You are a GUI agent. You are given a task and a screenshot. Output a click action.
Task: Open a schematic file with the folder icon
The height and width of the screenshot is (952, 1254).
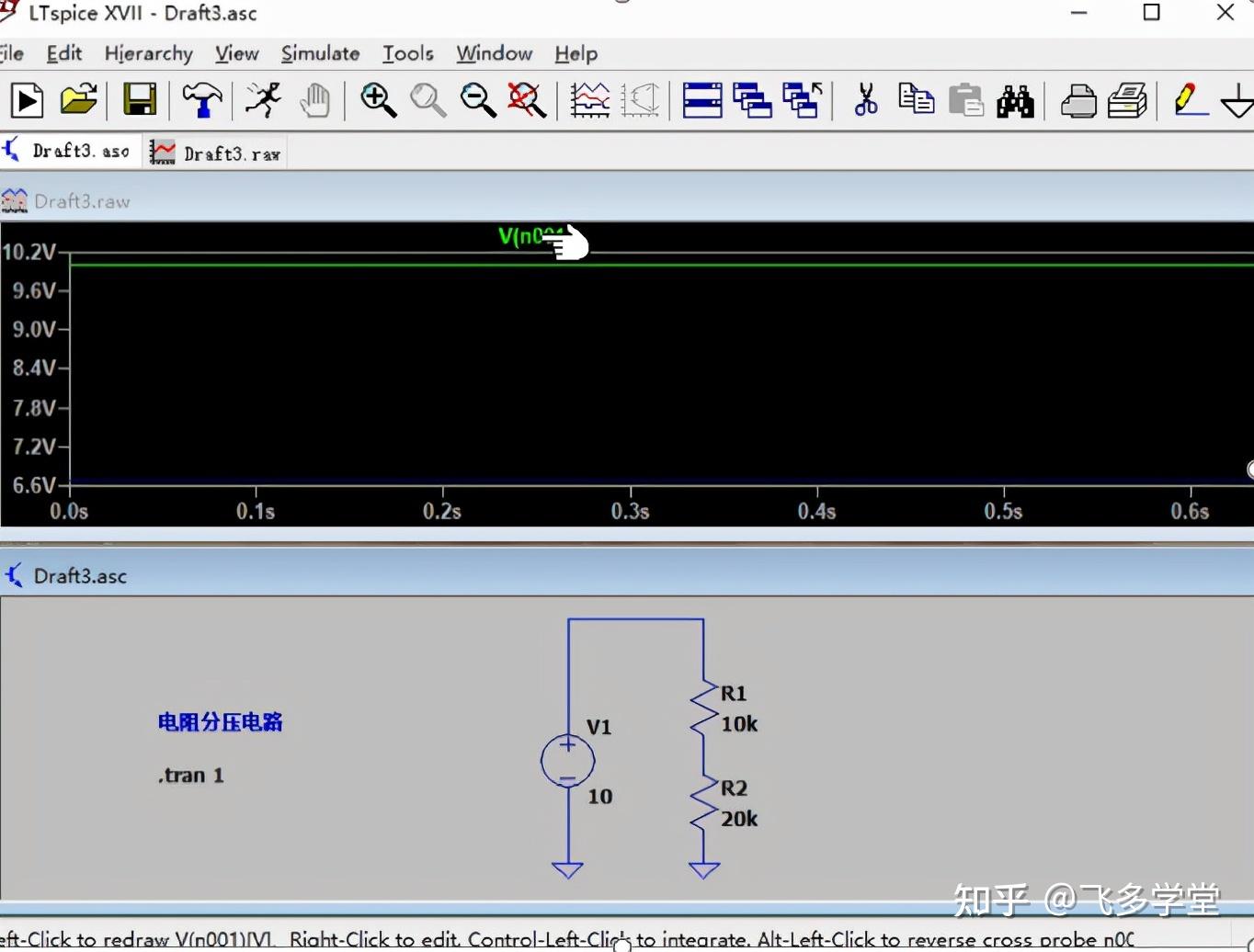(x=78, y=100)
